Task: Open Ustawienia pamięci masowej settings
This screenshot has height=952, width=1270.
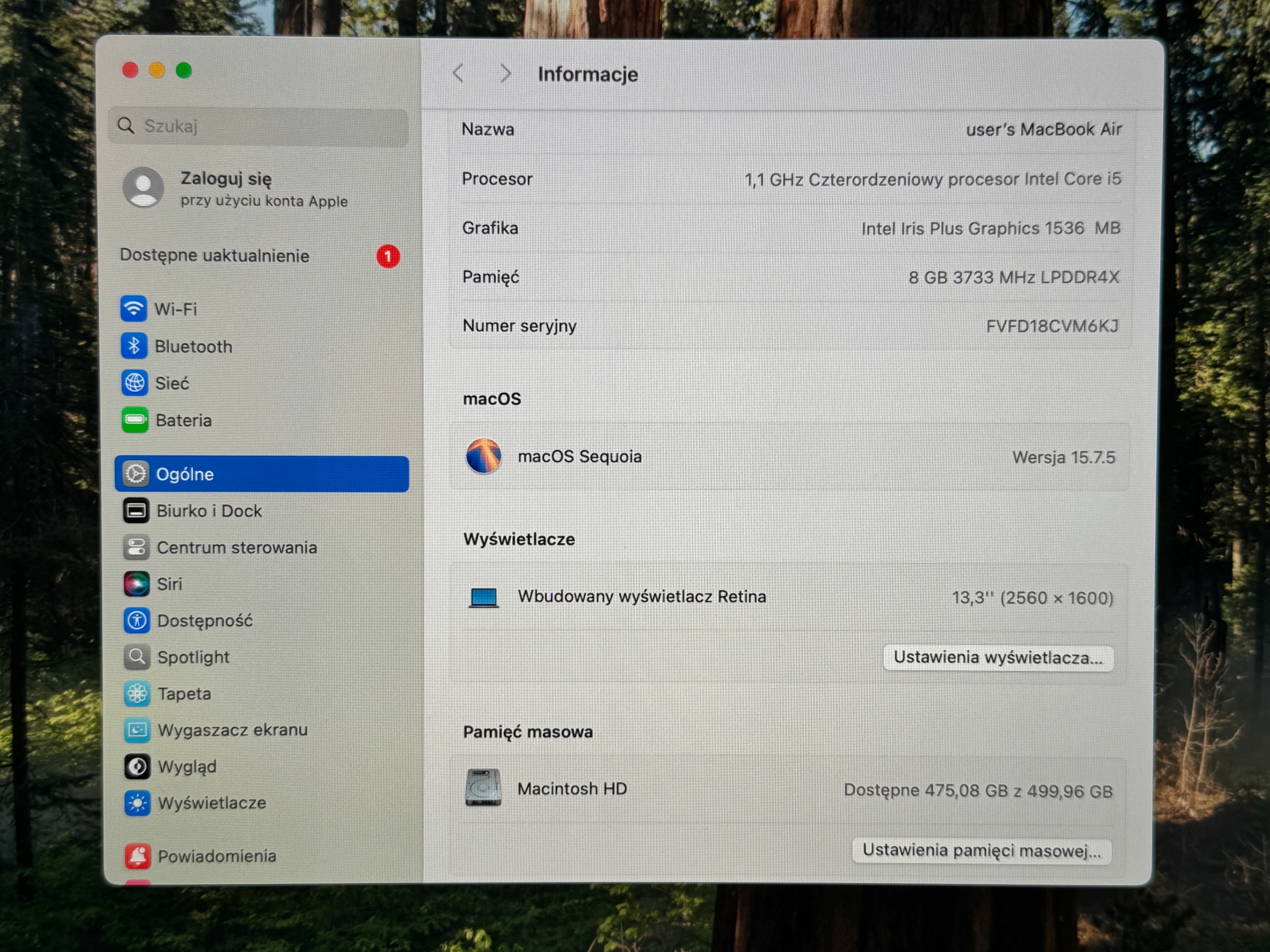Action: click(x=982, y=850)
